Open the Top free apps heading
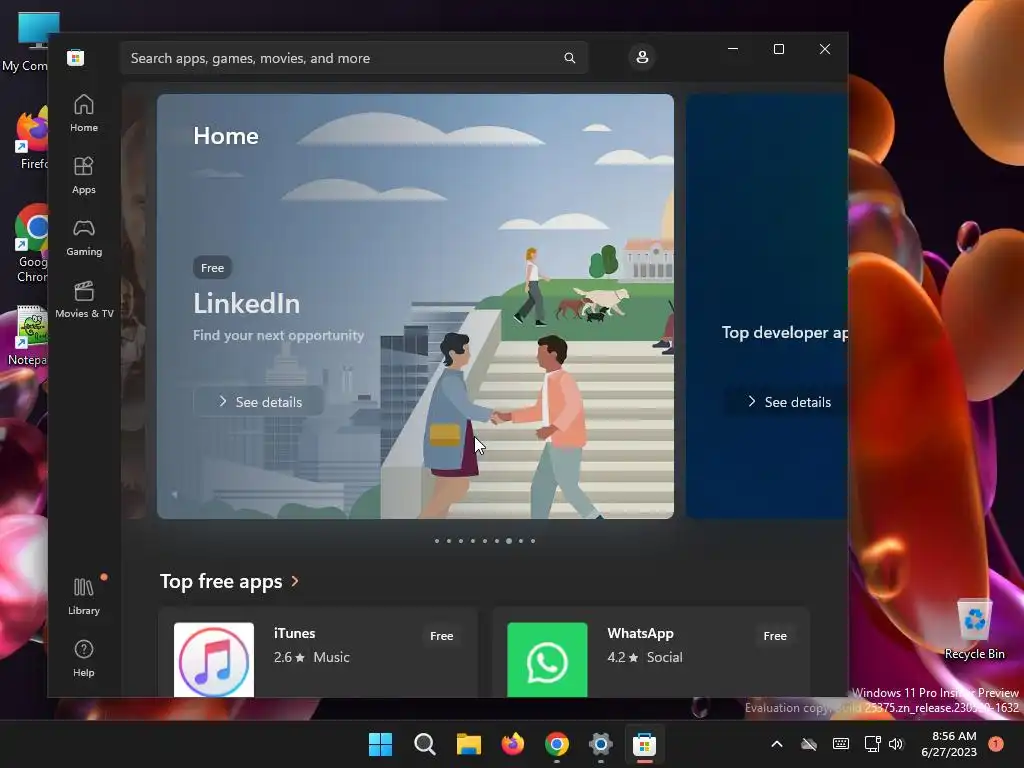 tap(221, 581)
